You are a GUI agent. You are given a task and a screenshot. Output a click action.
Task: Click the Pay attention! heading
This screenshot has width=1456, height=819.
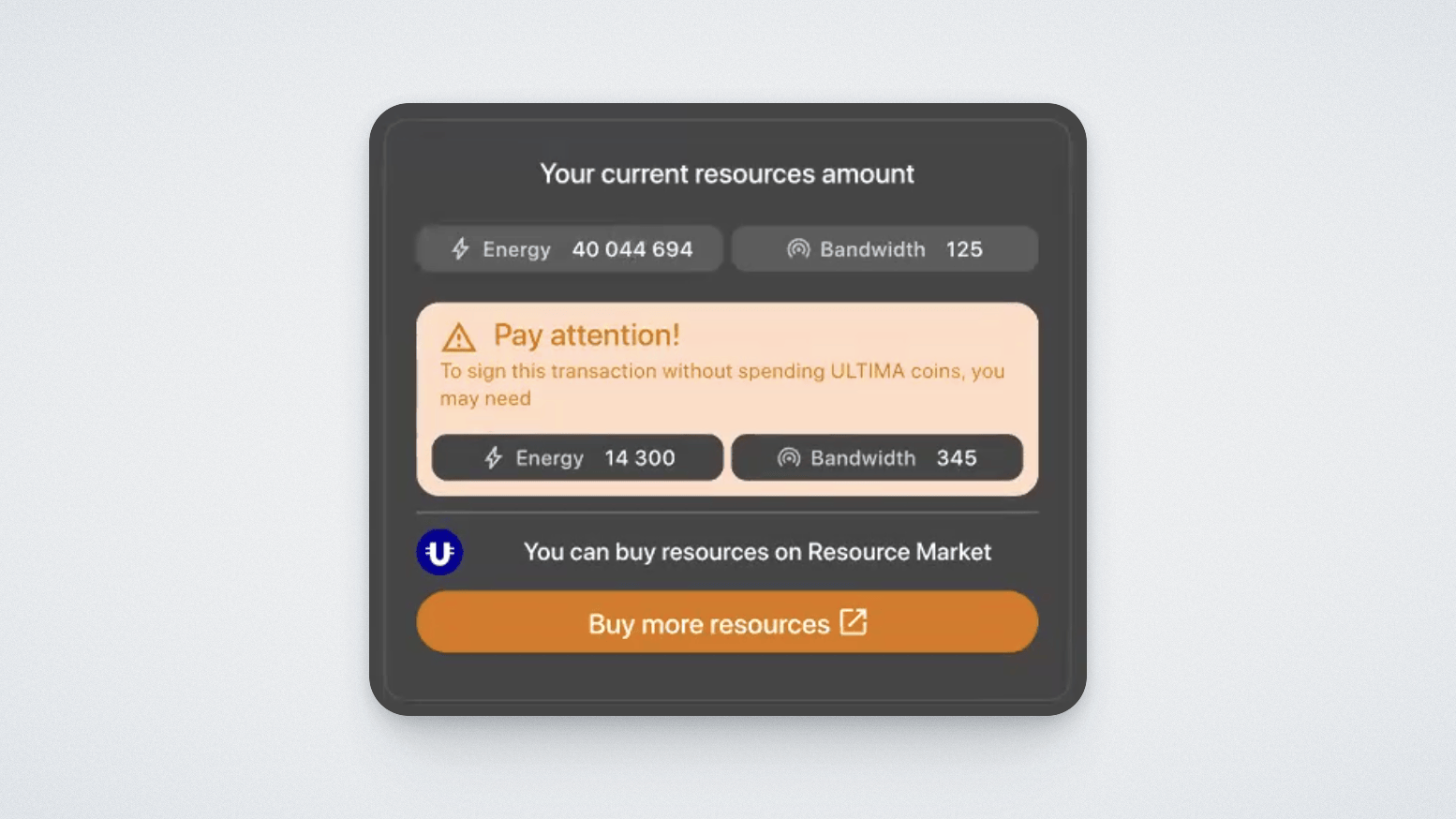(x=587, y=335)
